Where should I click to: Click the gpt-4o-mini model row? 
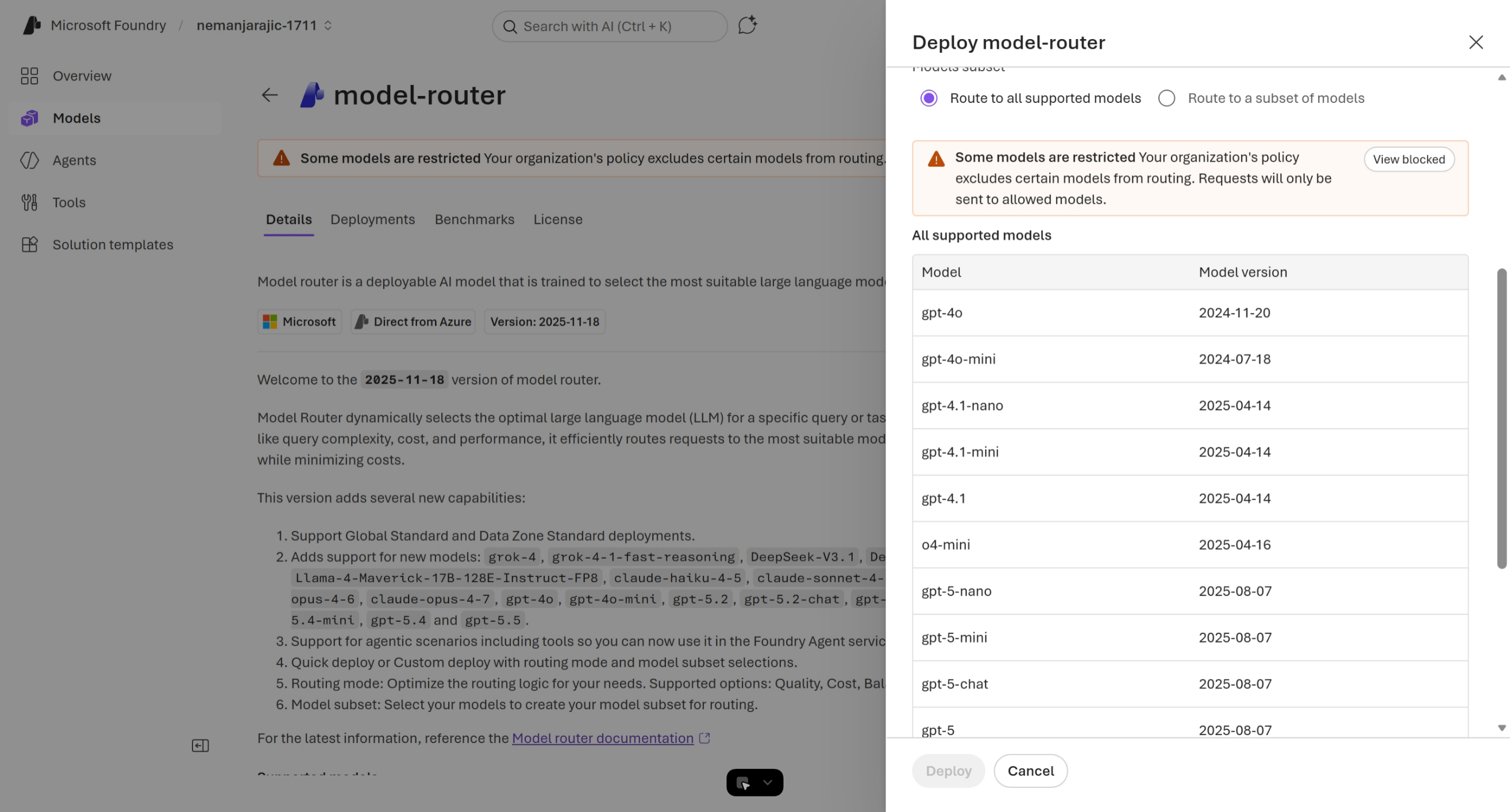[1190, 359]
